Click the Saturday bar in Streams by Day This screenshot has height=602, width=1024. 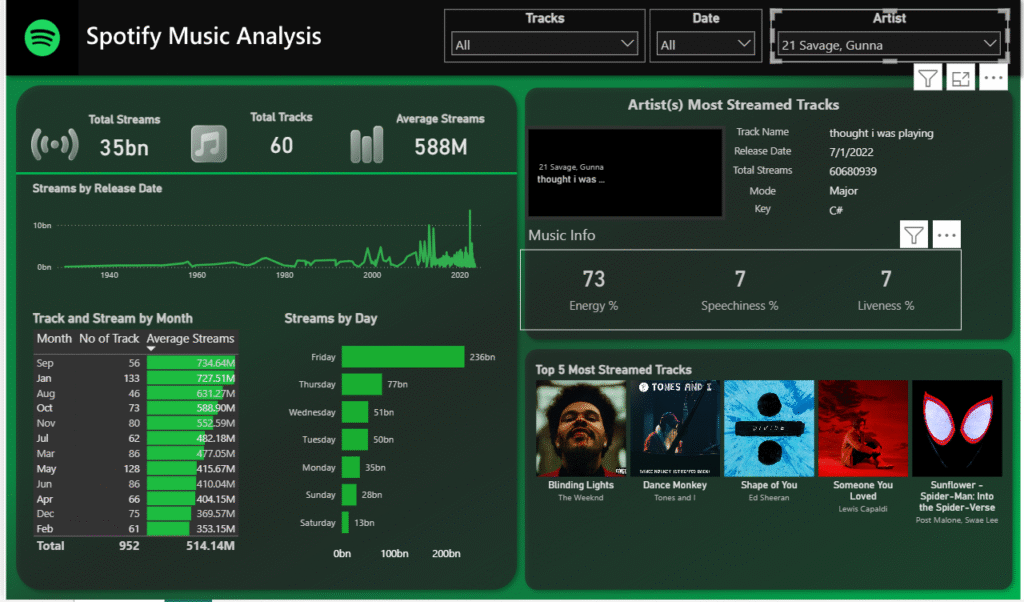(345, 522)
